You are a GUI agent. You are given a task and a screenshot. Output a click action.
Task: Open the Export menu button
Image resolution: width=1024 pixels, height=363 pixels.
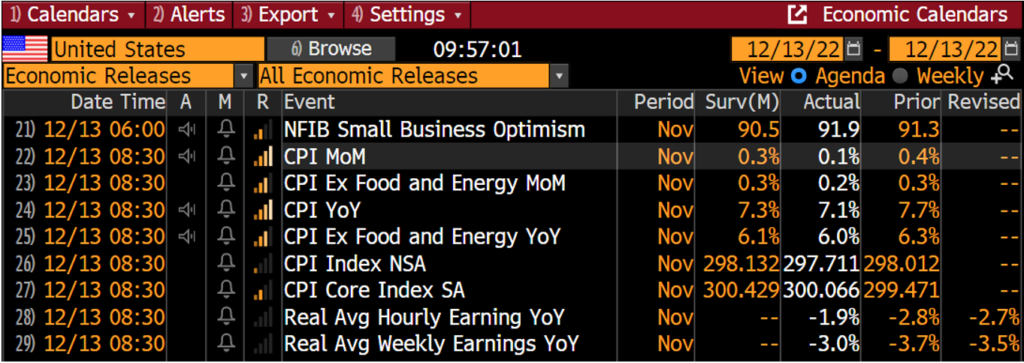[x=290, y=14]
